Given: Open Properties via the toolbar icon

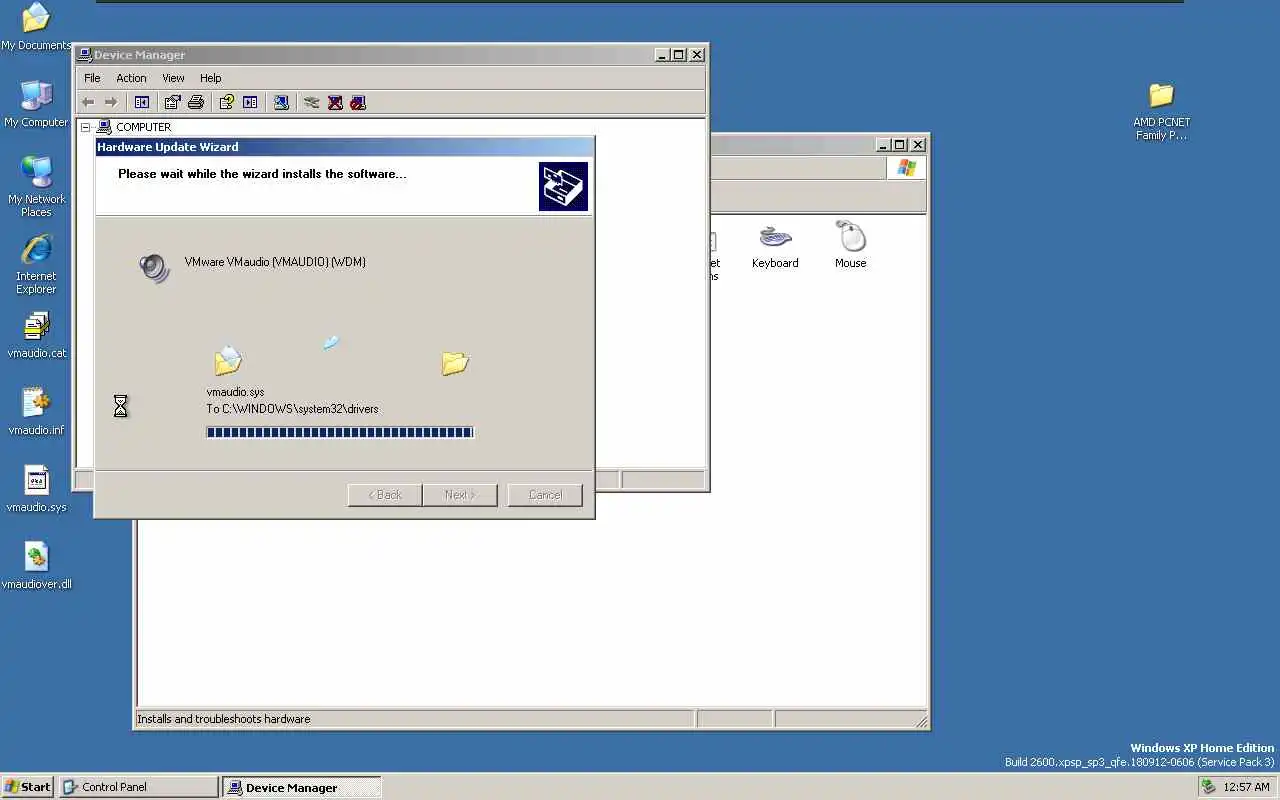Looking at the screenshot, I should 173,102.
